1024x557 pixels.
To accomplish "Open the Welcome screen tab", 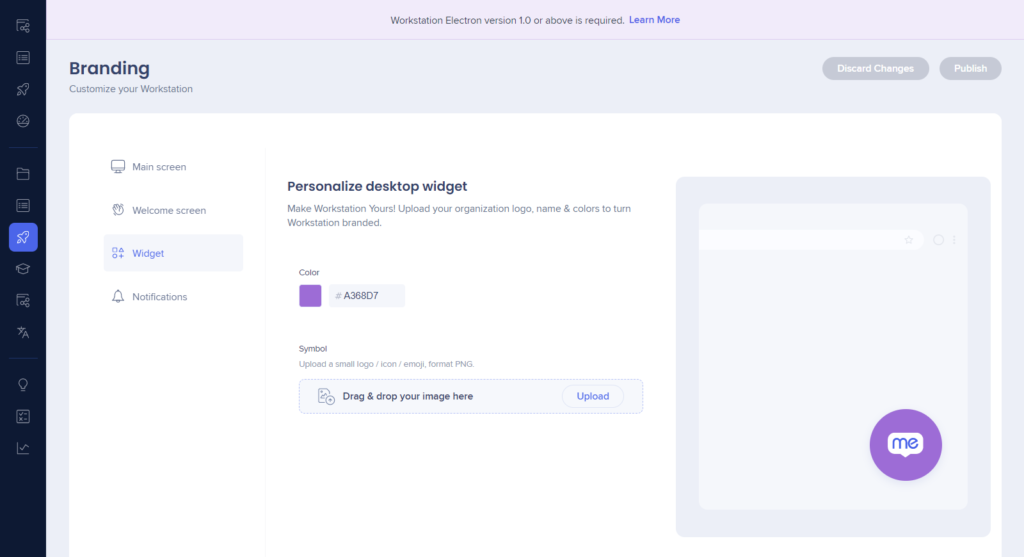I will pos(168,210).
